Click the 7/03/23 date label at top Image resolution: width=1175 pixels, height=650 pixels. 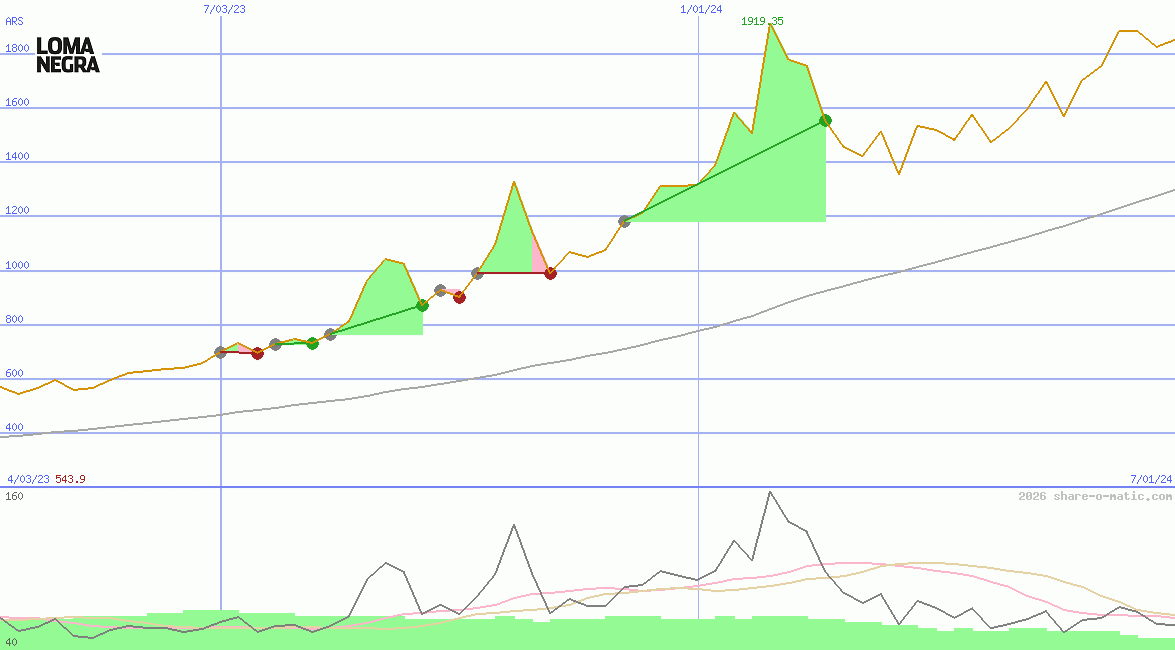pyautogui.click(x=224, y=9)
